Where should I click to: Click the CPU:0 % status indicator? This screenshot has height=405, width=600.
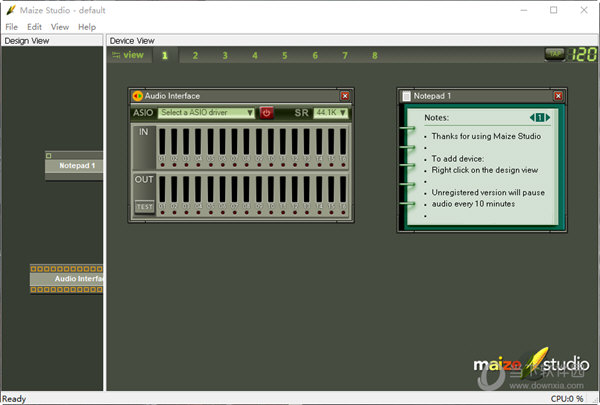point(567,398)
